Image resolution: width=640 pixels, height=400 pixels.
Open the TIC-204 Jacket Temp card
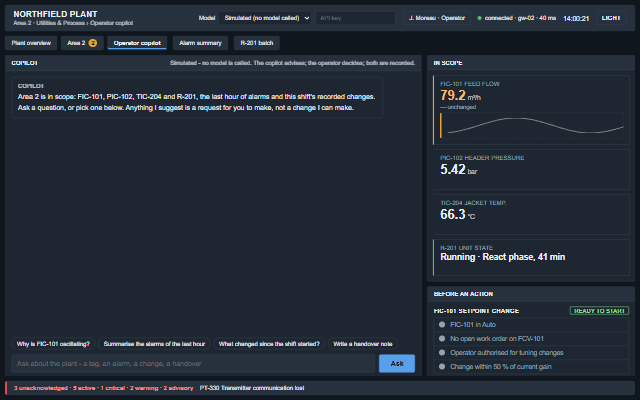[531, 214]
